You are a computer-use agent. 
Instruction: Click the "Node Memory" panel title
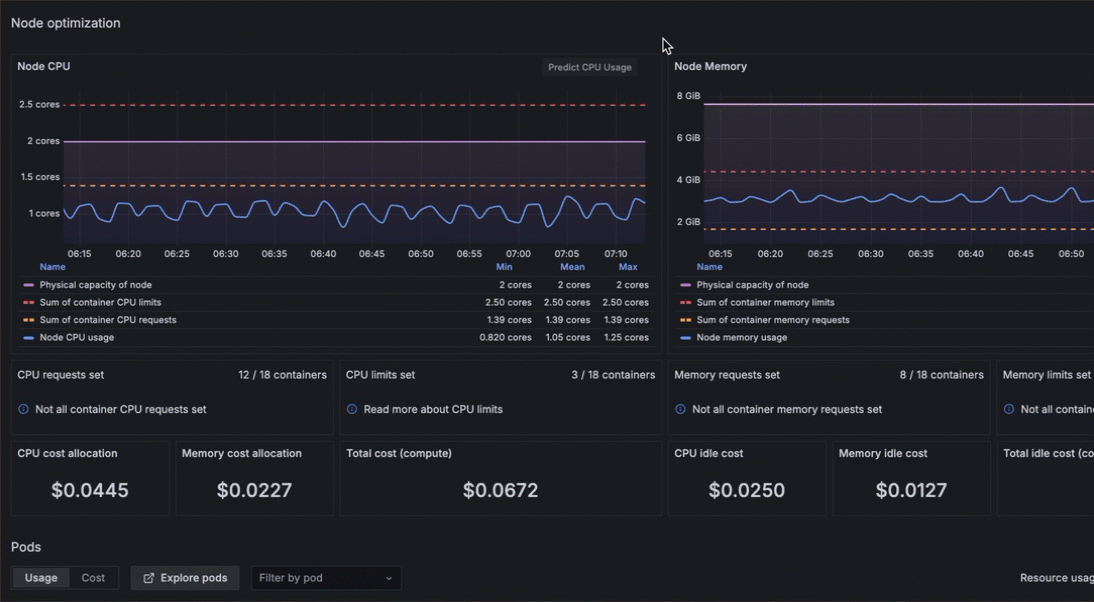tap(710, 66)
